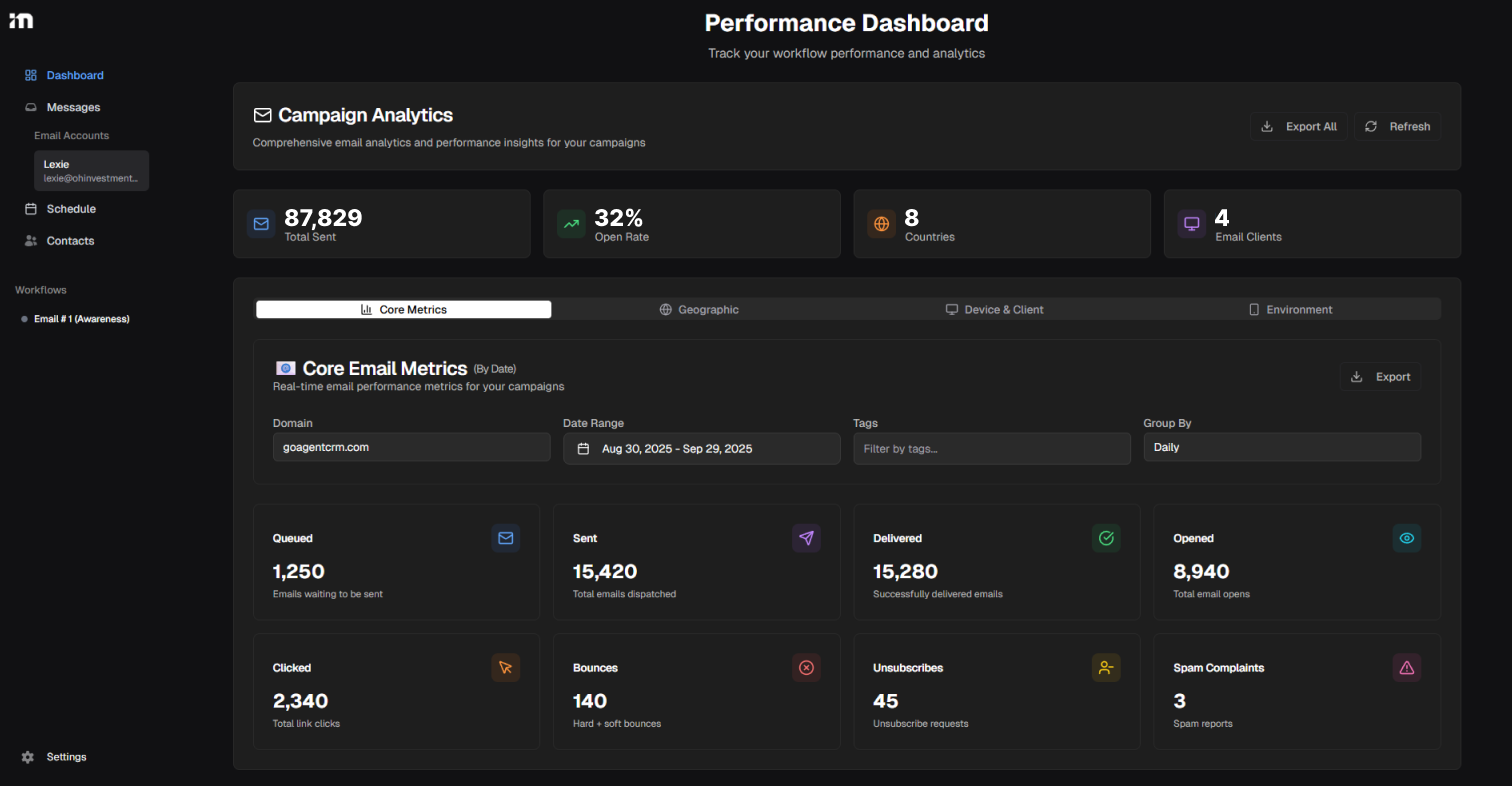Click the cursor icon on the Clicked card
This screenshot has width=1512, height=786.
[x=506, y=667]
